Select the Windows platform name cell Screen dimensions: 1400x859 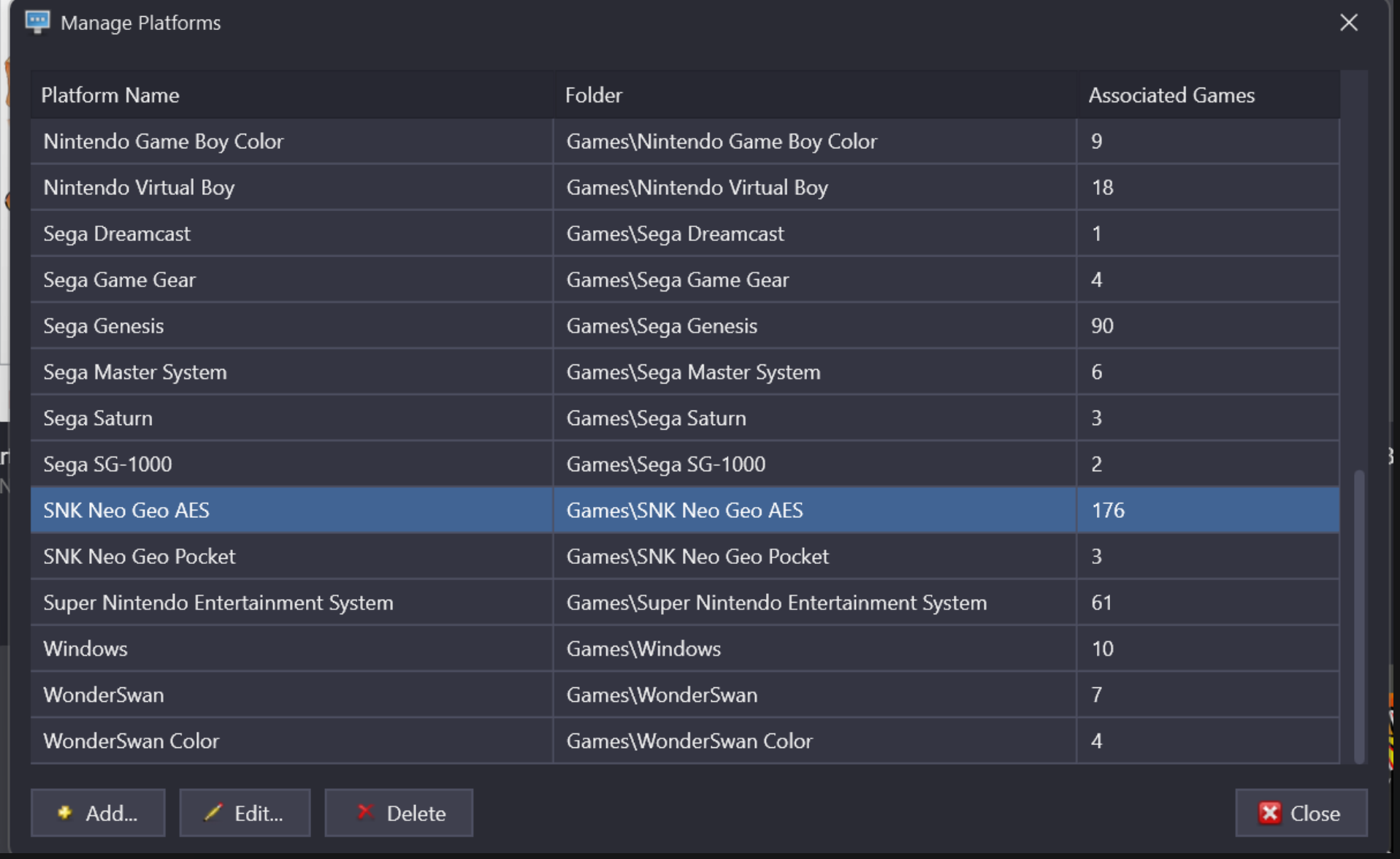coord(292,648)
